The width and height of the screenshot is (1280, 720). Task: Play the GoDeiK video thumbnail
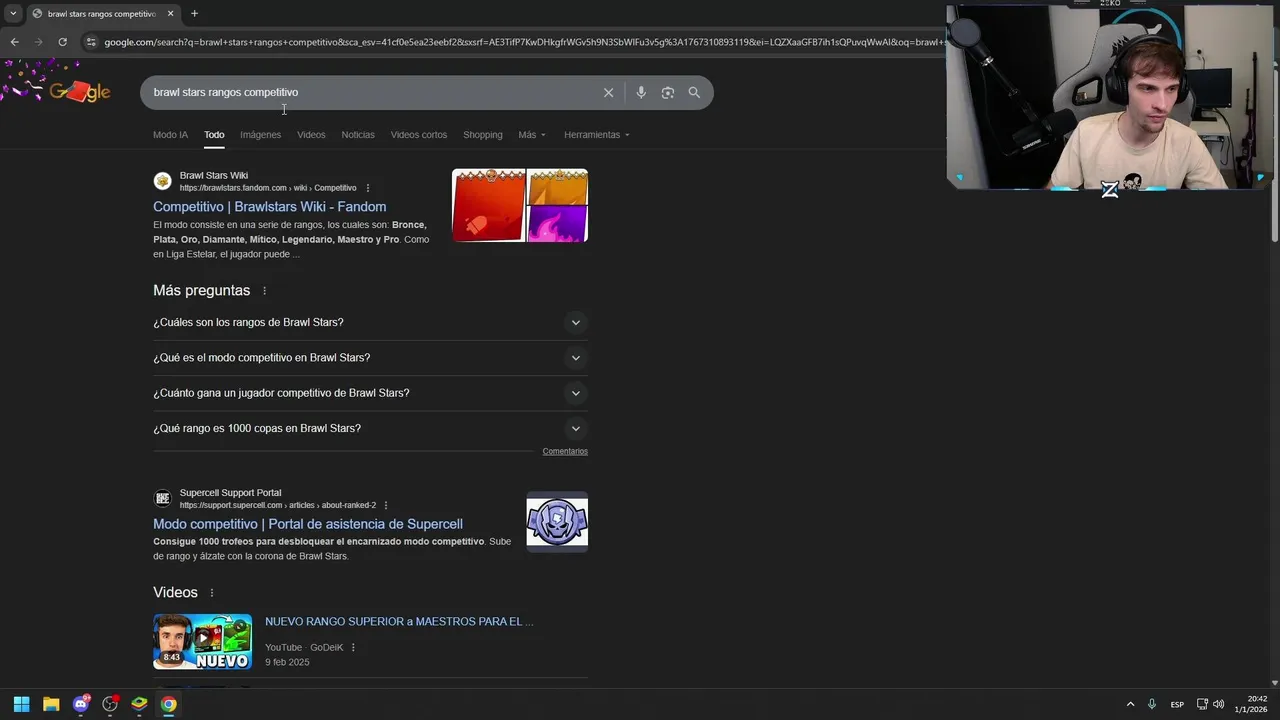202,641
